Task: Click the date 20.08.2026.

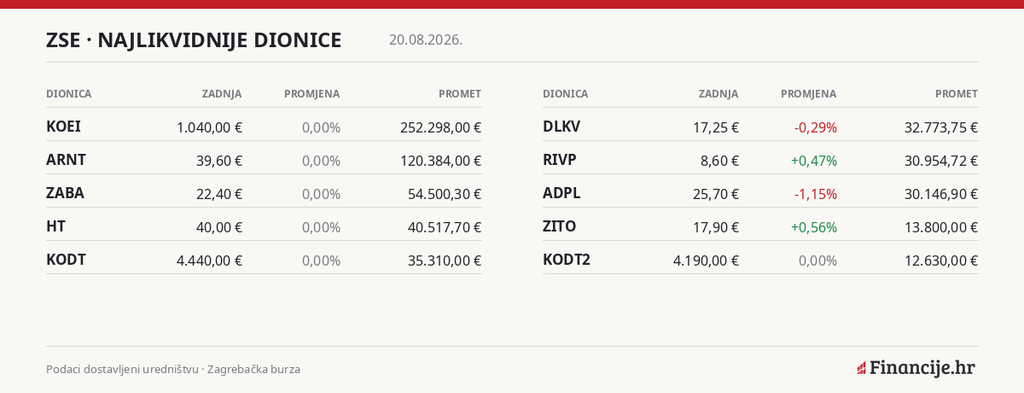Action: 426,40
